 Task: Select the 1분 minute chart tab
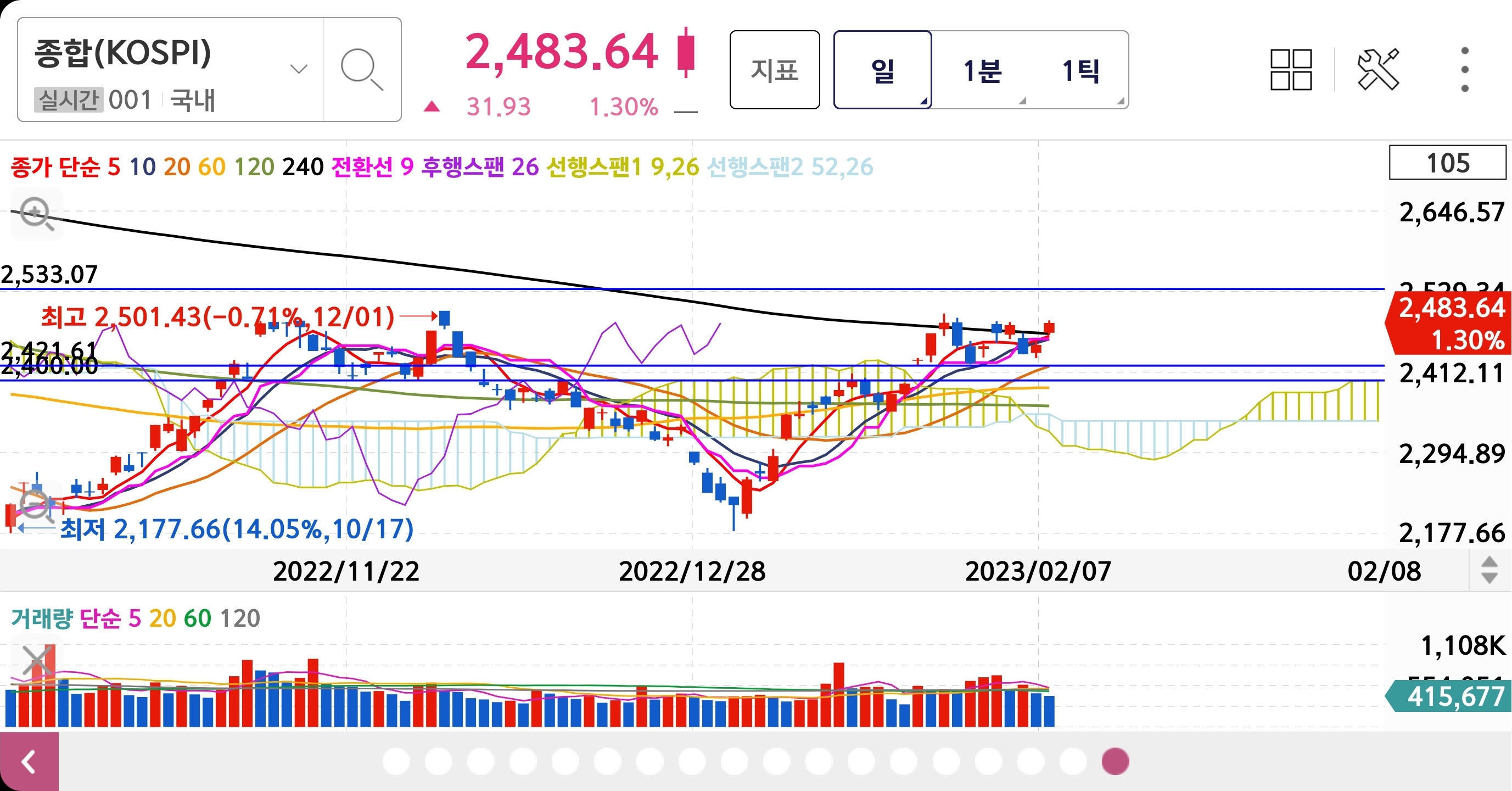tap(982, 70)
